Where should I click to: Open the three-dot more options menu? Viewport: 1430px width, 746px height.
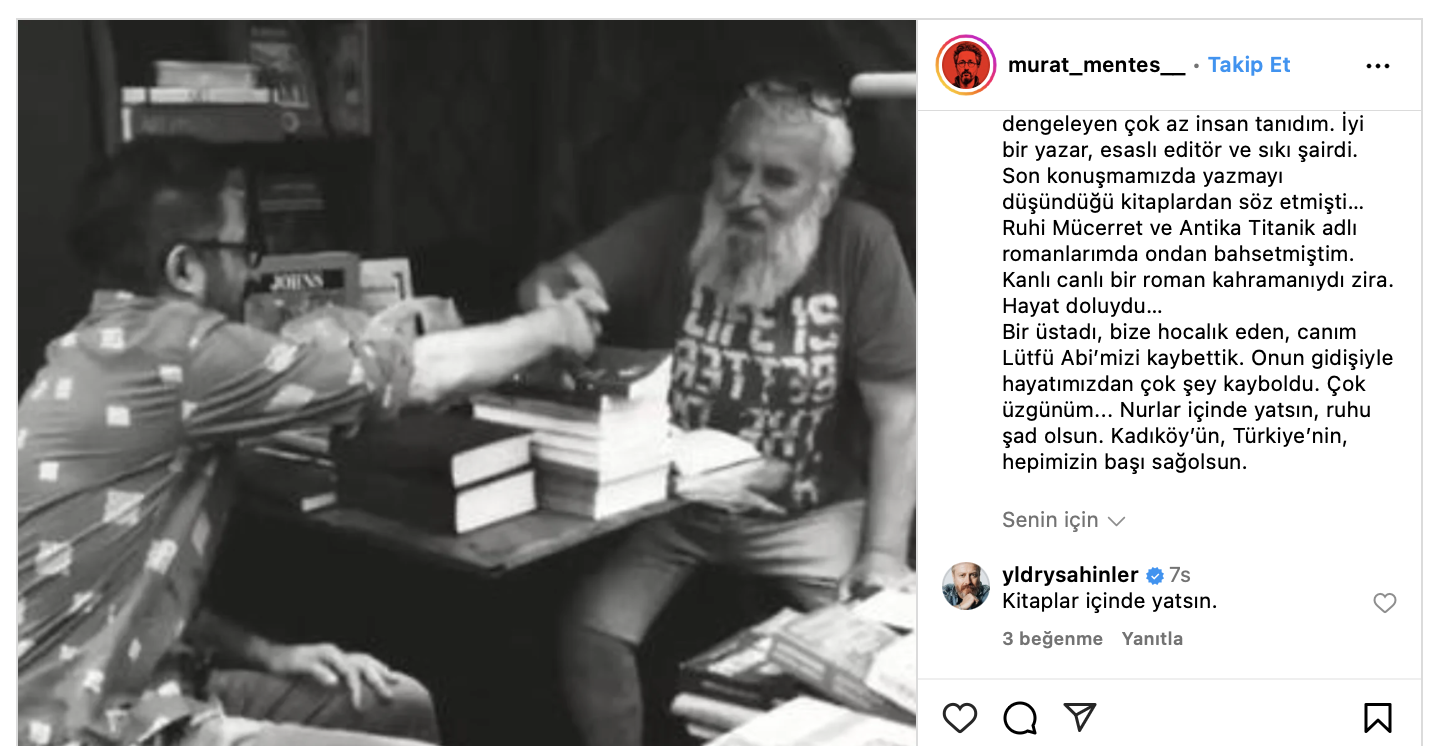(1378, 66)
